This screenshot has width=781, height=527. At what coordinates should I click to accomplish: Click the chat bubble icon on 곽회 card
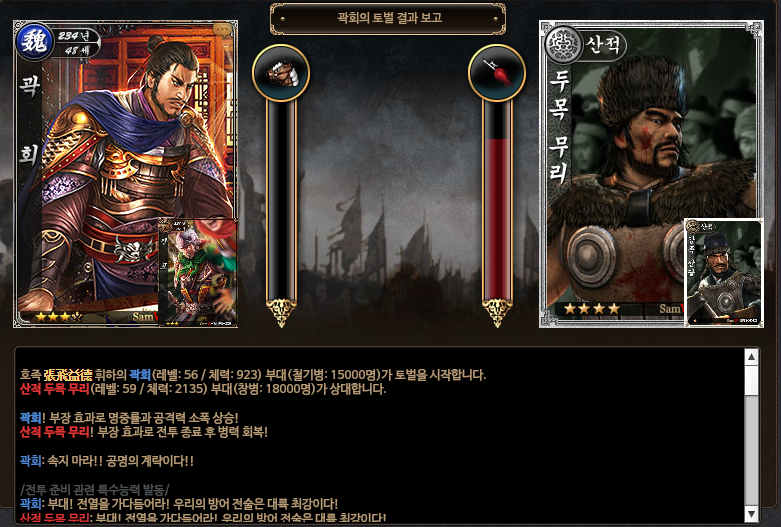point(223,30)
